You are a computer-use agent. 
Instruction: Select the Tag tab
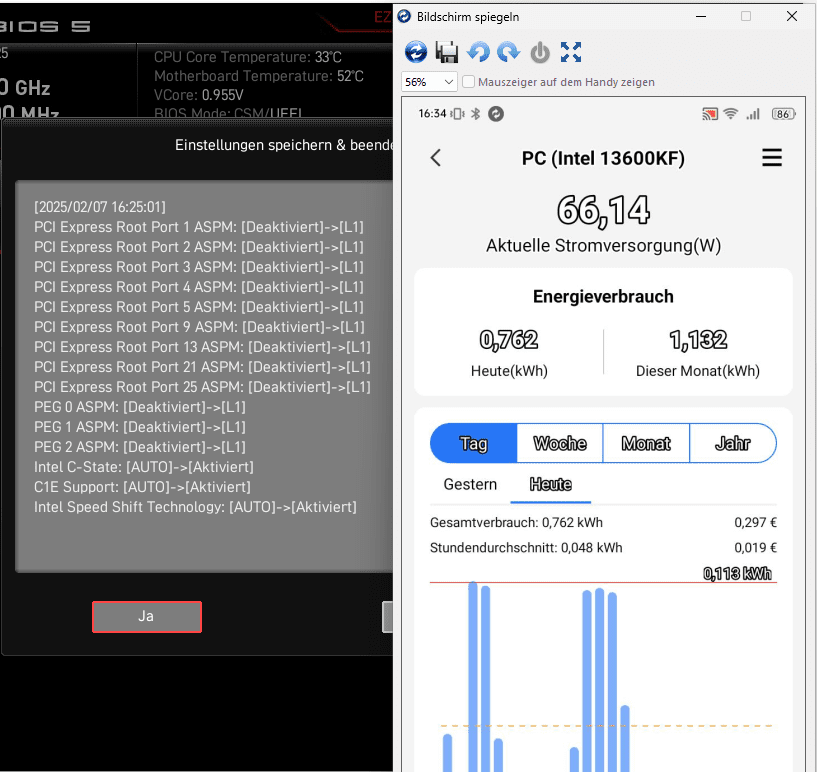473,443
